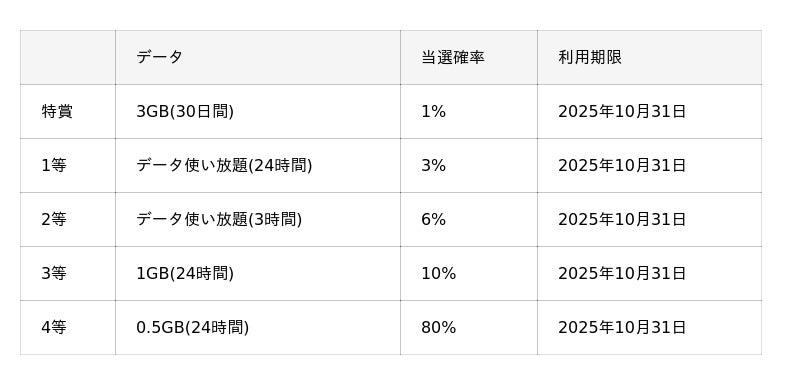Screen dimensions: 800x385
Task: Click the 特賞 row expiry date
Action: tap(621, 111)
